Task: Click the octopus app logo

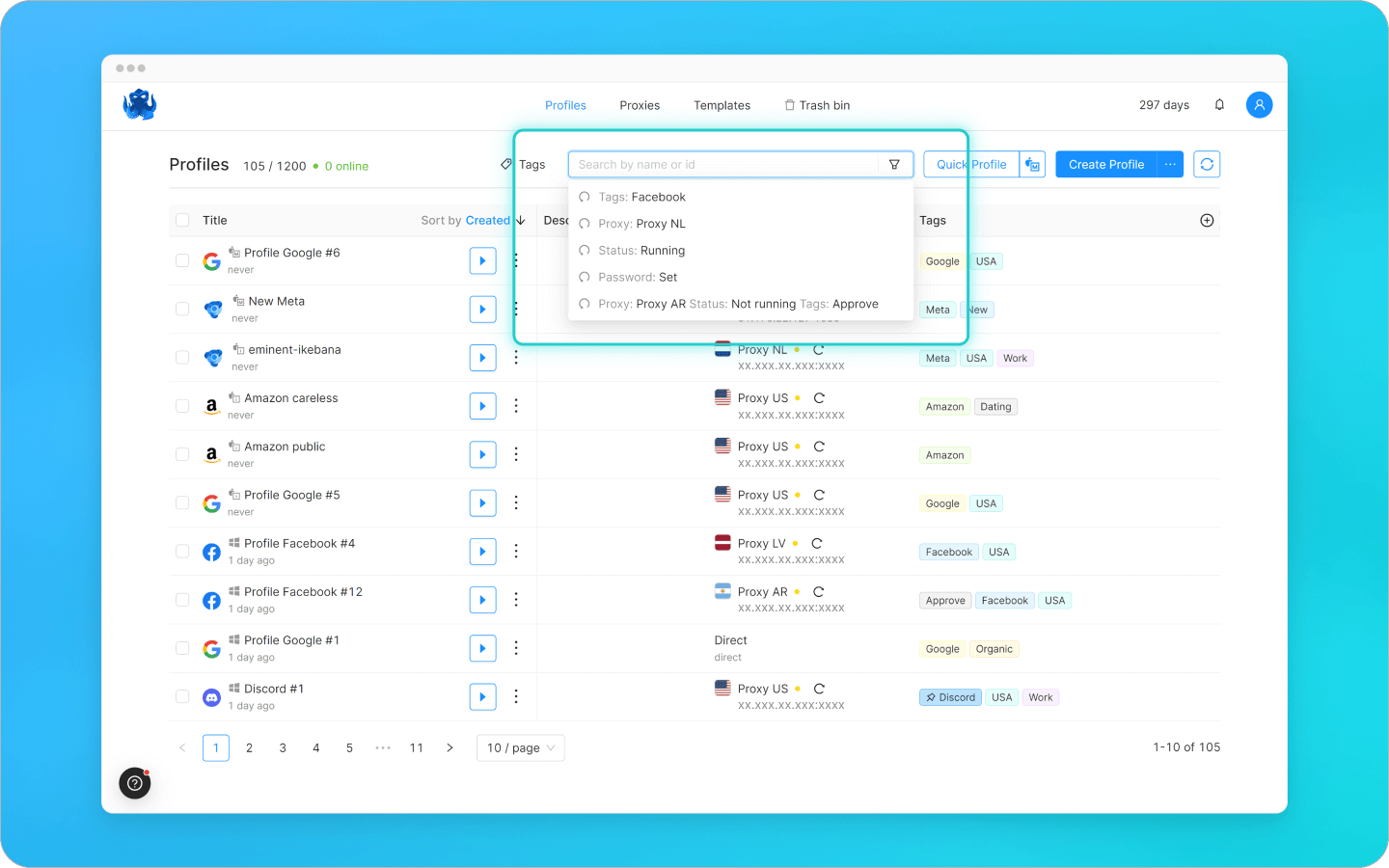Action: click(x=140, y=104)
